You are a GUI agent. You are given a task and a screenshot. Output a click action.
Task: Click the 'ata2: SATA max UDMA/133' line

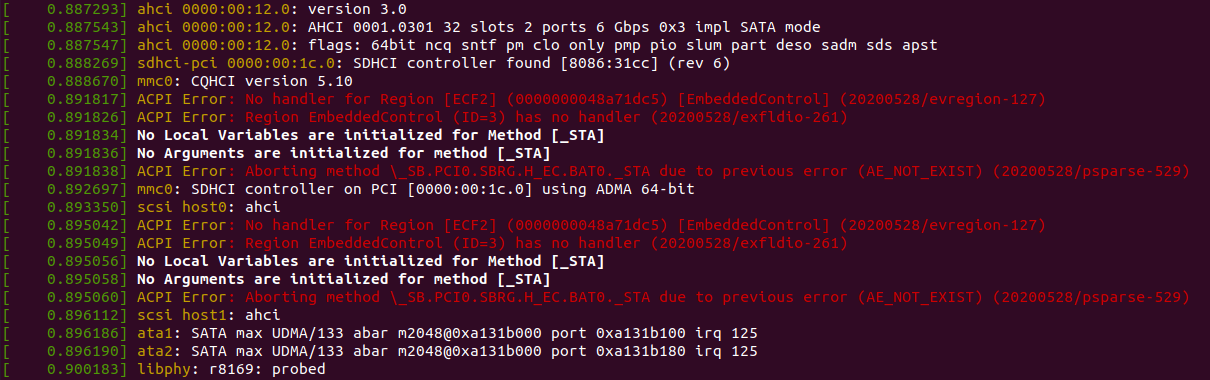pyautogui.click(x=446, y=352)
